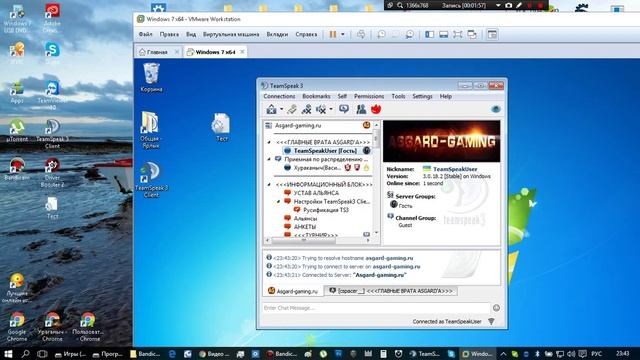
Task: Click the Asgard-Gaming banner image
Action: 441,141
